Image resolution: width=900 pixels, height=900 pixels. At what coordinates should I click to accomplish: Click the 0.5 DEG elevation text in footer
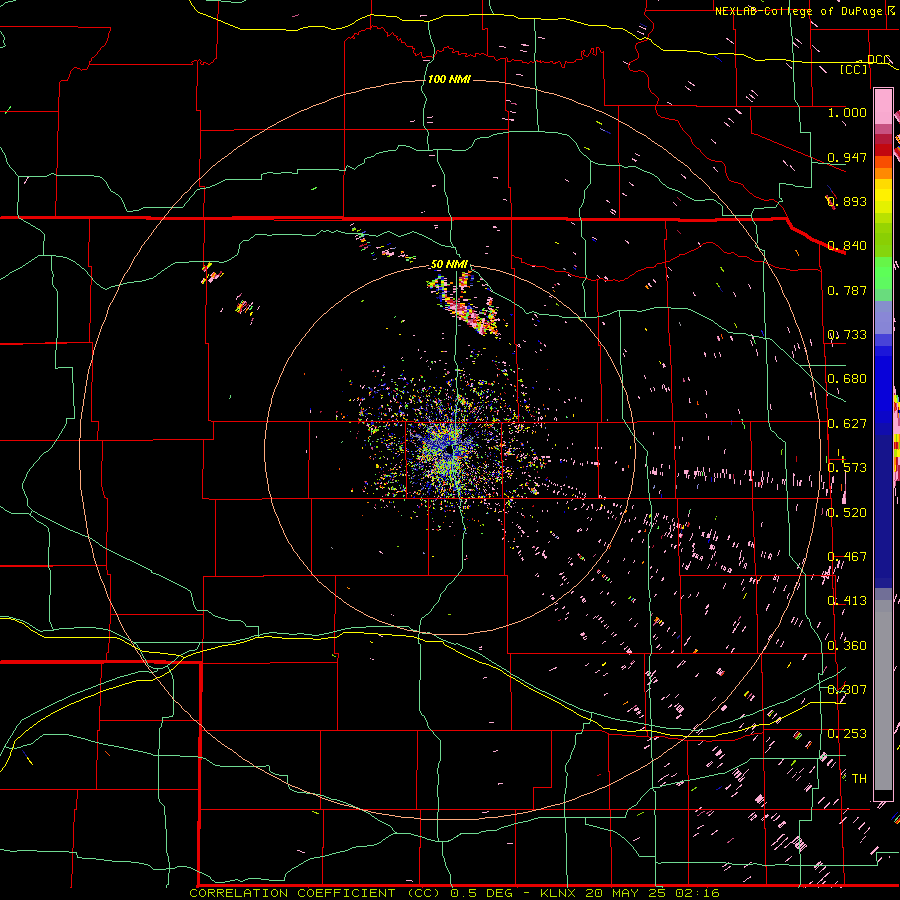click(x=482, y=893)
